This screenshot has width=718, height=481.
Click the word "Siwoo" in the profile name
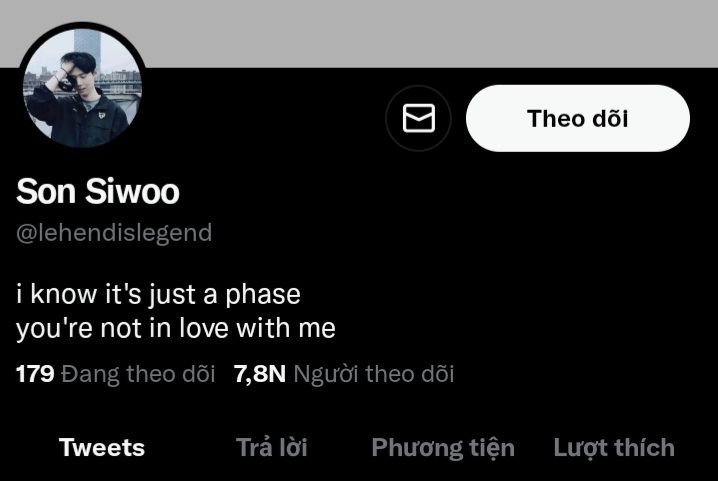[132, 191]
